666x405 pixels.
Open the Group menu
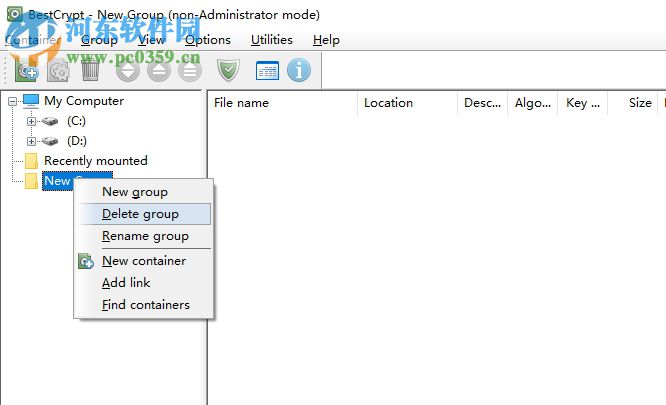coord(99,40)
